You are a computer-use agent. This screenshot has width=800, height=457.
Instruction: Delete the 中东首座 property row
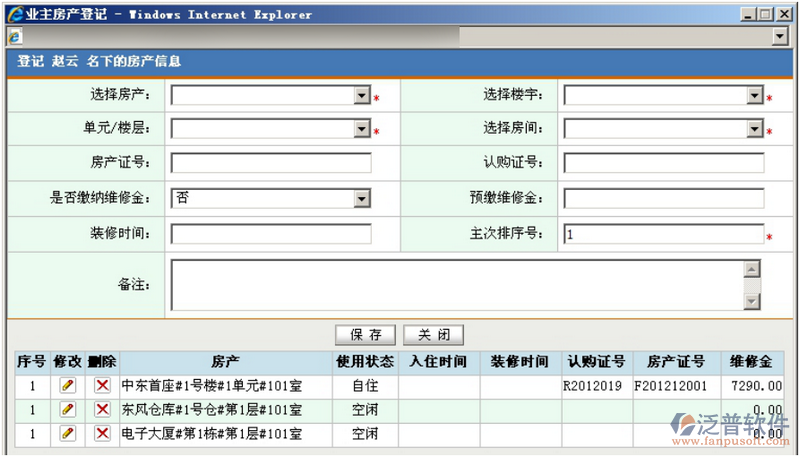(102, 384)
